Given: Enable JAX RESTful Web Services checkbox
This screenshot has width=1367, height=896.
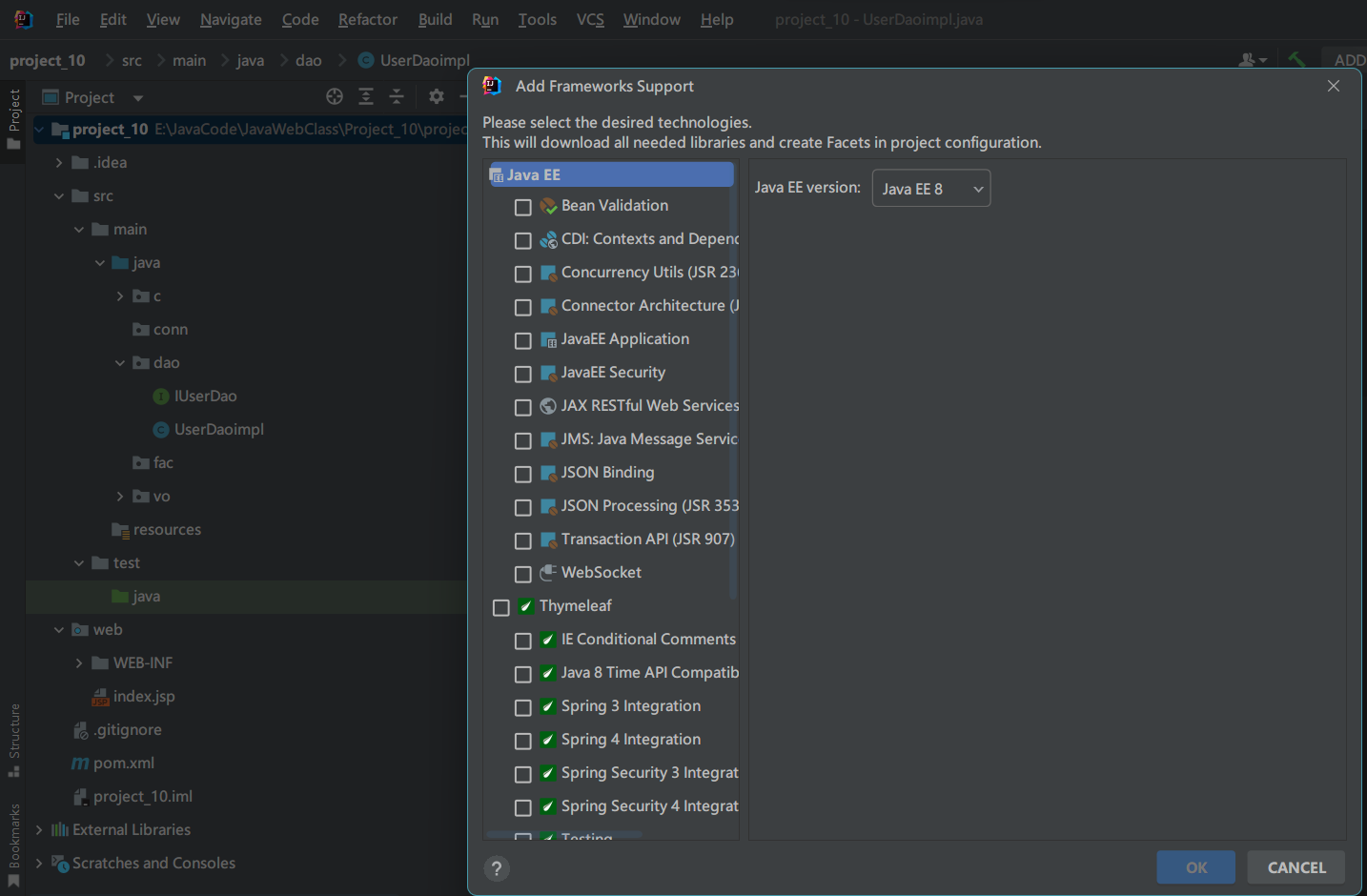Looking at the screenshot, I should 522,407.
